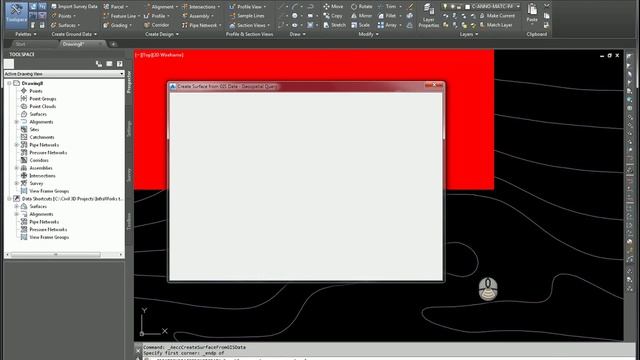
Task: Open the Prospector vertical tab
Action: tap(129, 82)
